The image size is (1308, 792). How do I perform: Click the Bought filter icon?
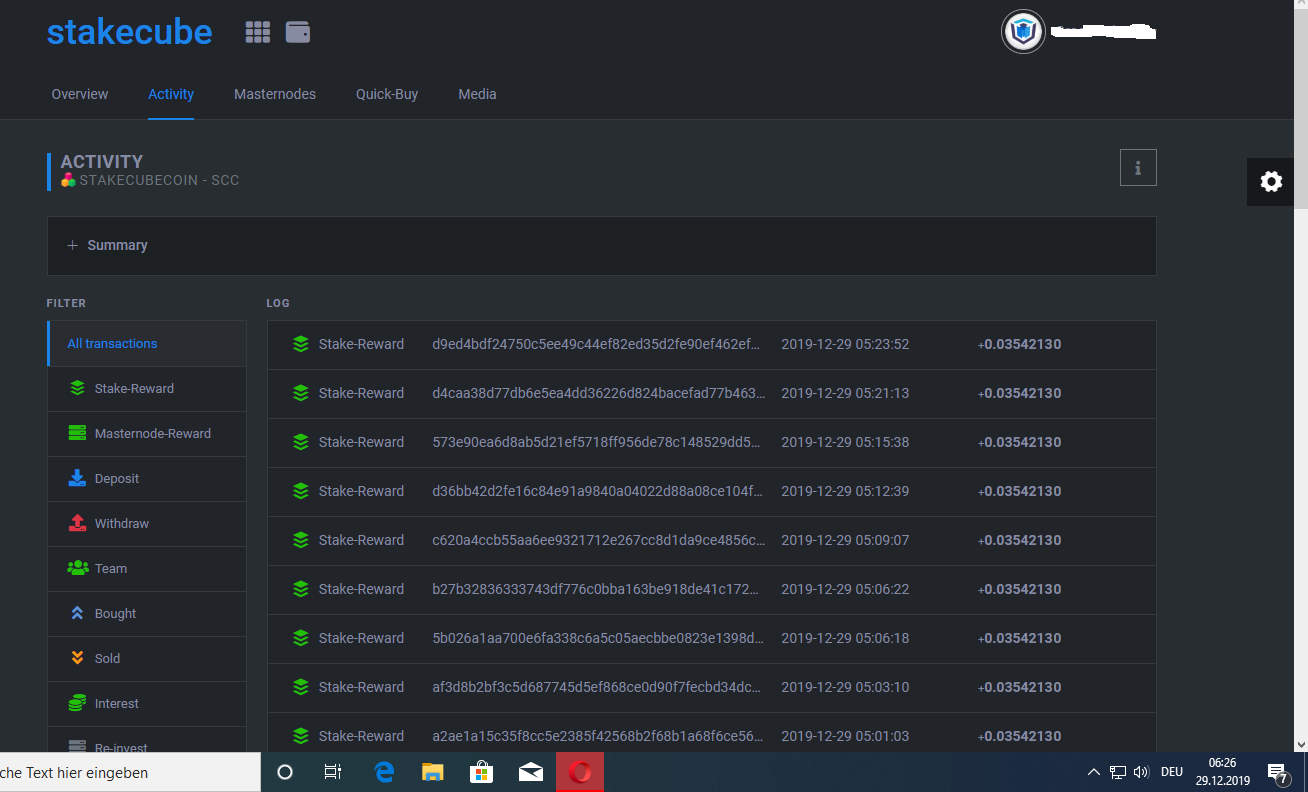pos(77,614)
